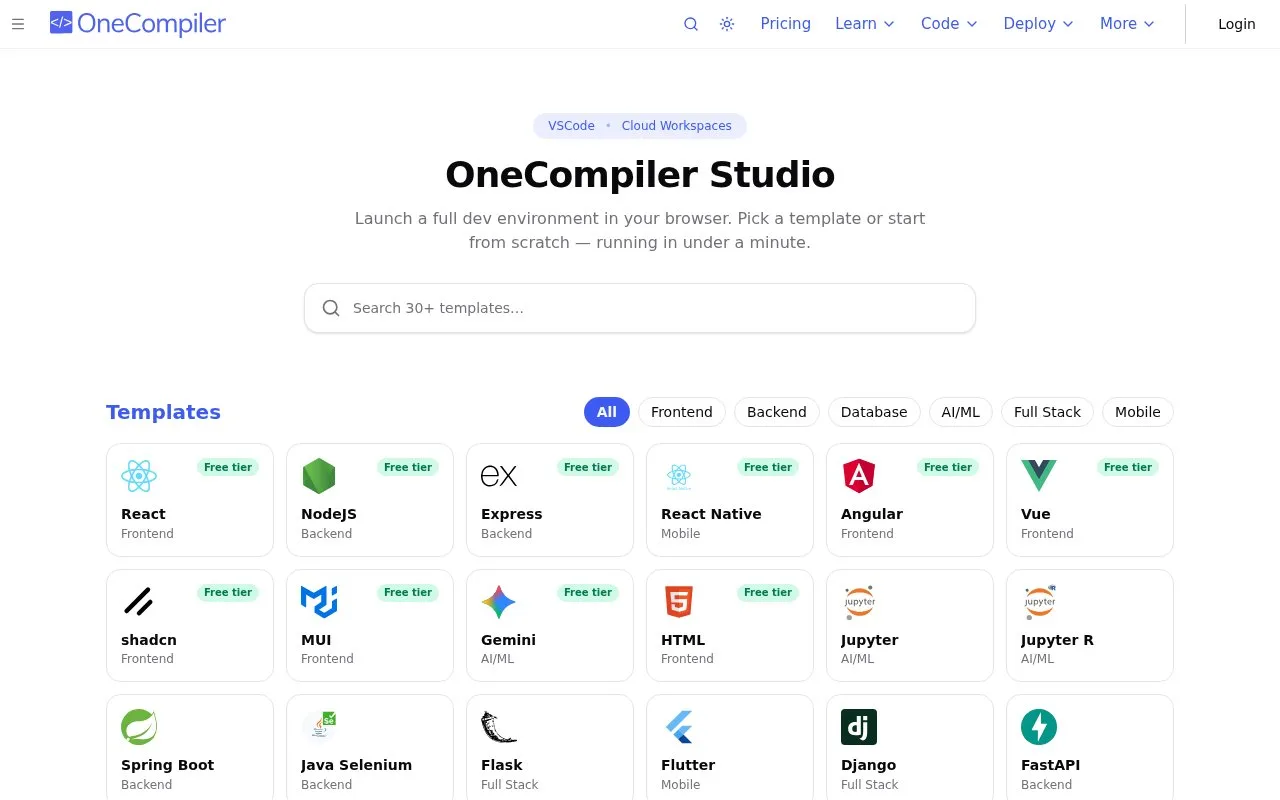Pick the HTML5 template icon

tap(679, 602)
